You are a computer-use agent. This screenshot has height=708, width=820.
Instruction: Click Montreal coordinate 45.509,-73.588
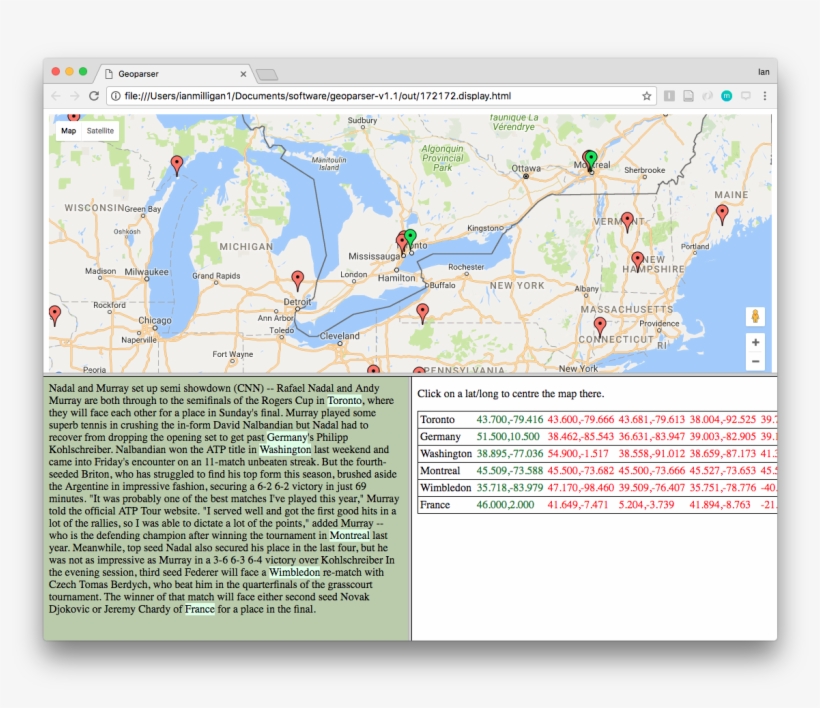[x=509, y=471]
